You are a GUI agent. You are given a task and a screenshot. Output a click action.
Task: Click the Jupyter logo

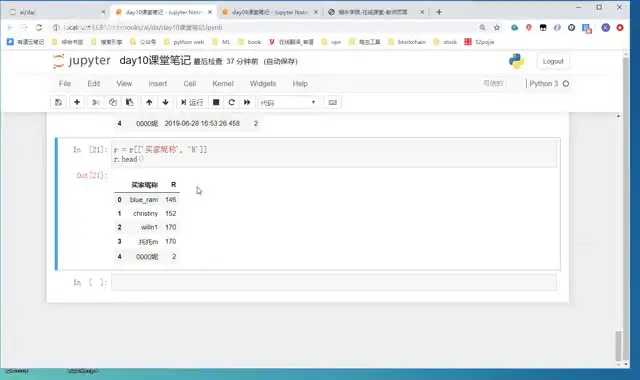(82, 61)
